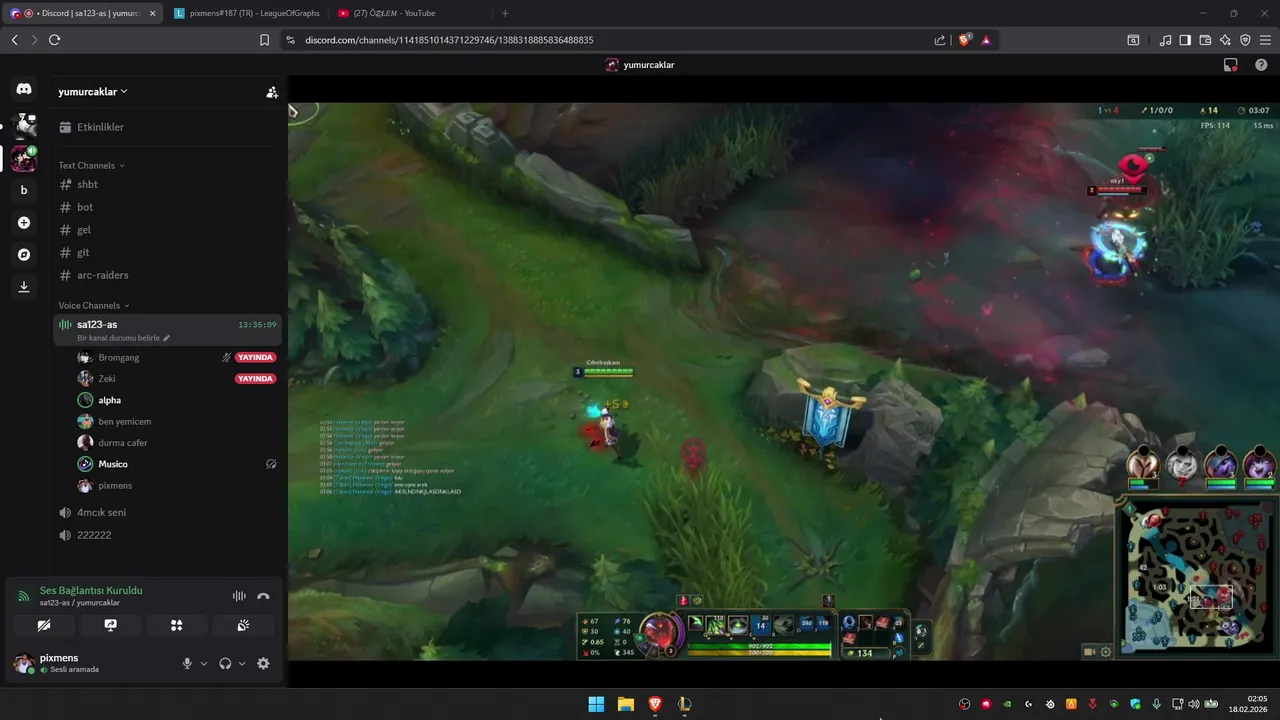
Task: Toggle camera on in voice panel
Action: [43, 625]
